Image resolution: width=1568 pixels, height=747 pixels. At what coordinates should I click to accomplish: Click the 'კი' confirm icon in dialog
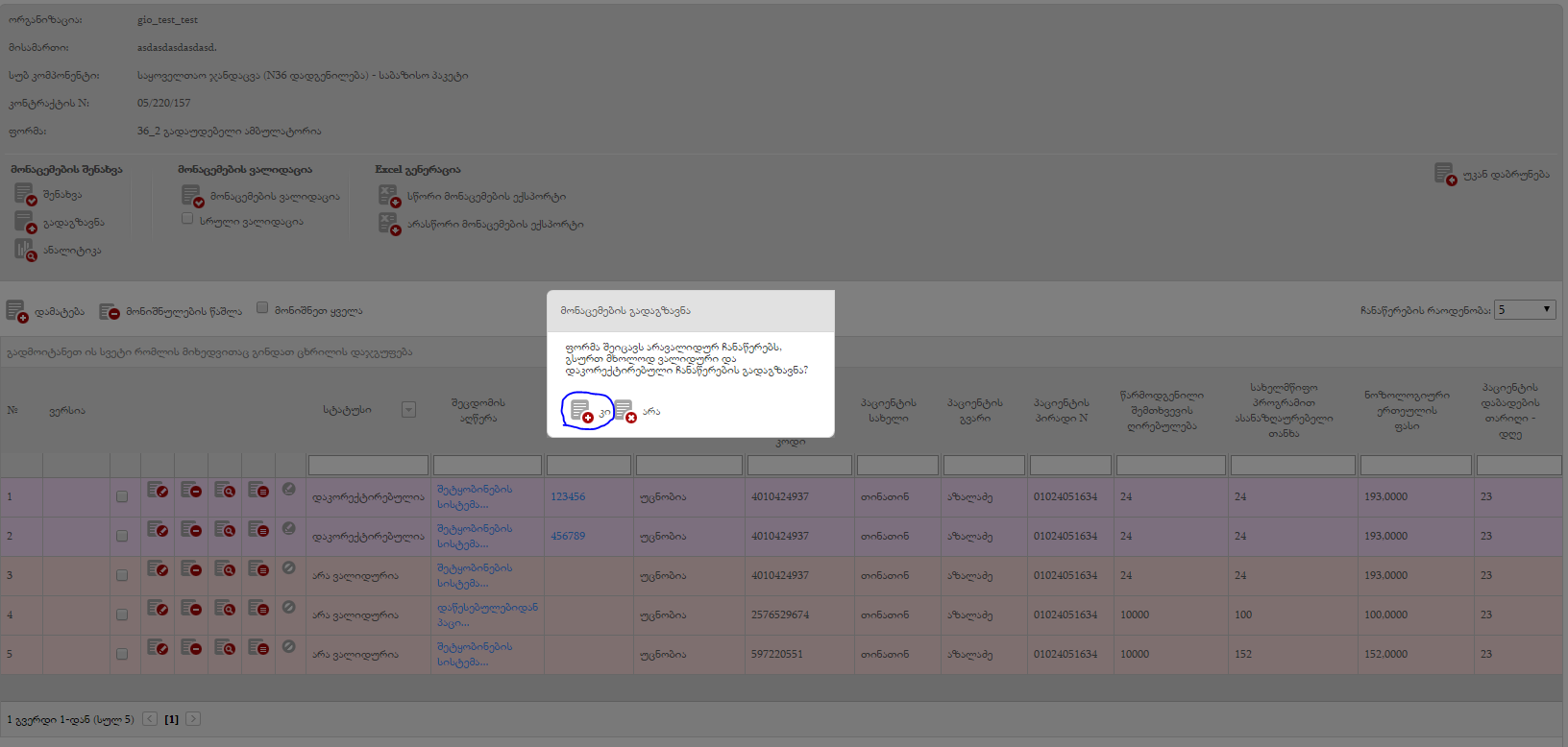[581, 412]
